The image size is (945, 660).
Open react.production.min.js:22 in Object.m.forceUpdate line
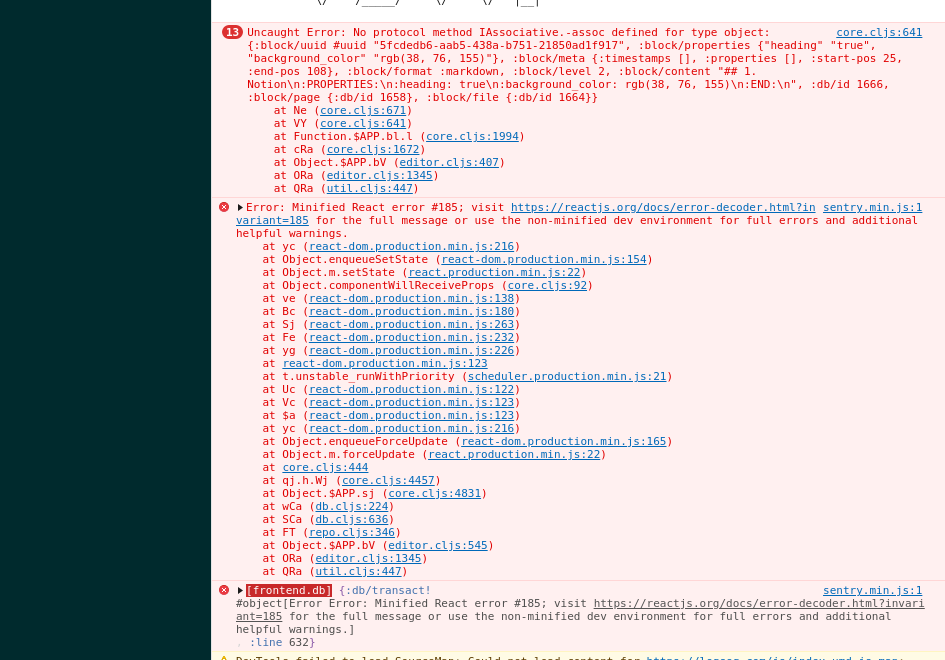514,454
